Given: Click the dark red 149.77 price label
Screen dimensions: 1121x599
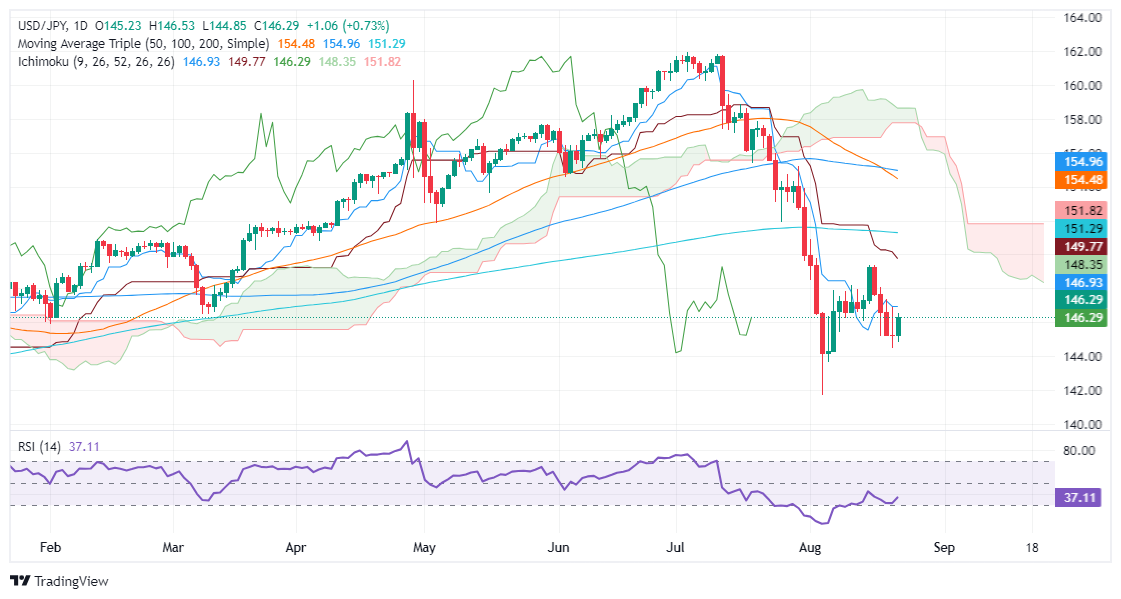Looking at the screenshot, I should [1081, 247].
